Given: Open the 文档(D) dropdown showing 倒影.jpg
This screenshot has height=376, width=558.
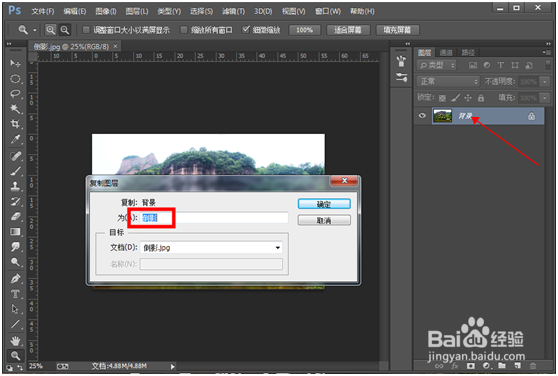Looking at the screenshot, I should click(211, 248).
